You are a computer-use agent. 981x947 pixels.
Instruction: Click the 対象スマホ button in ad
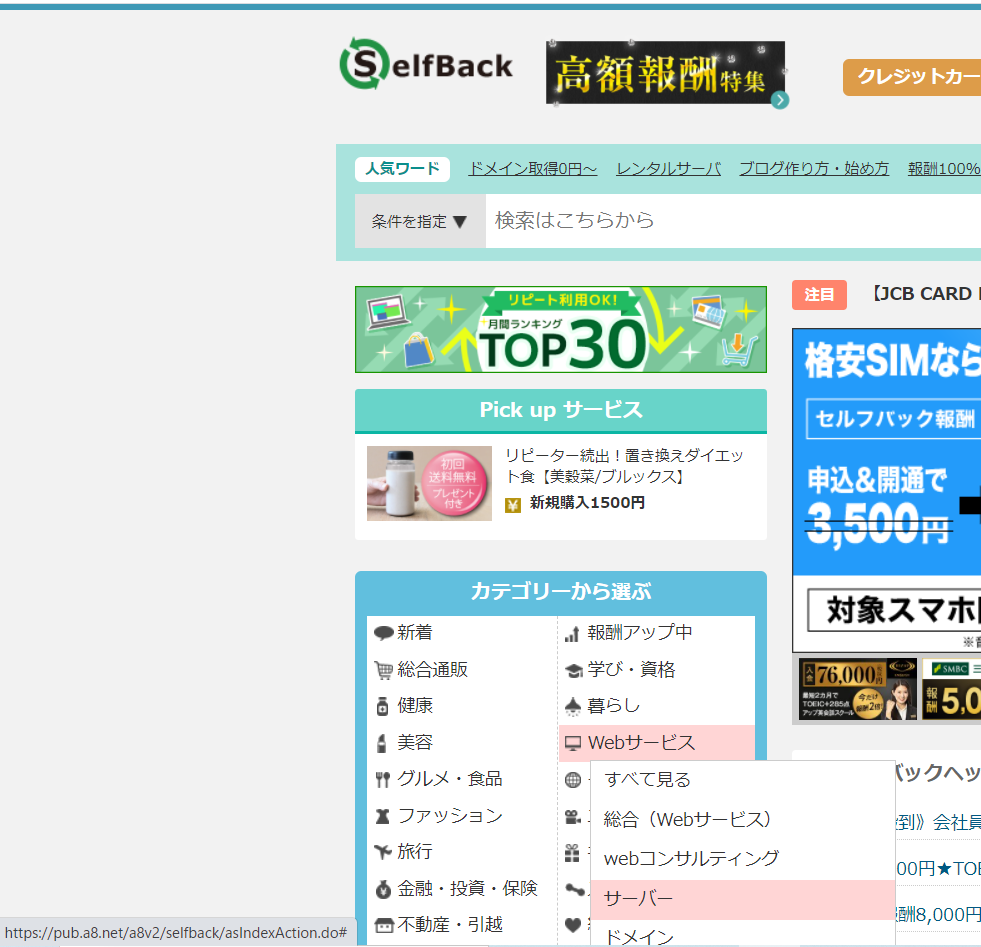click(x=894, y=610)
